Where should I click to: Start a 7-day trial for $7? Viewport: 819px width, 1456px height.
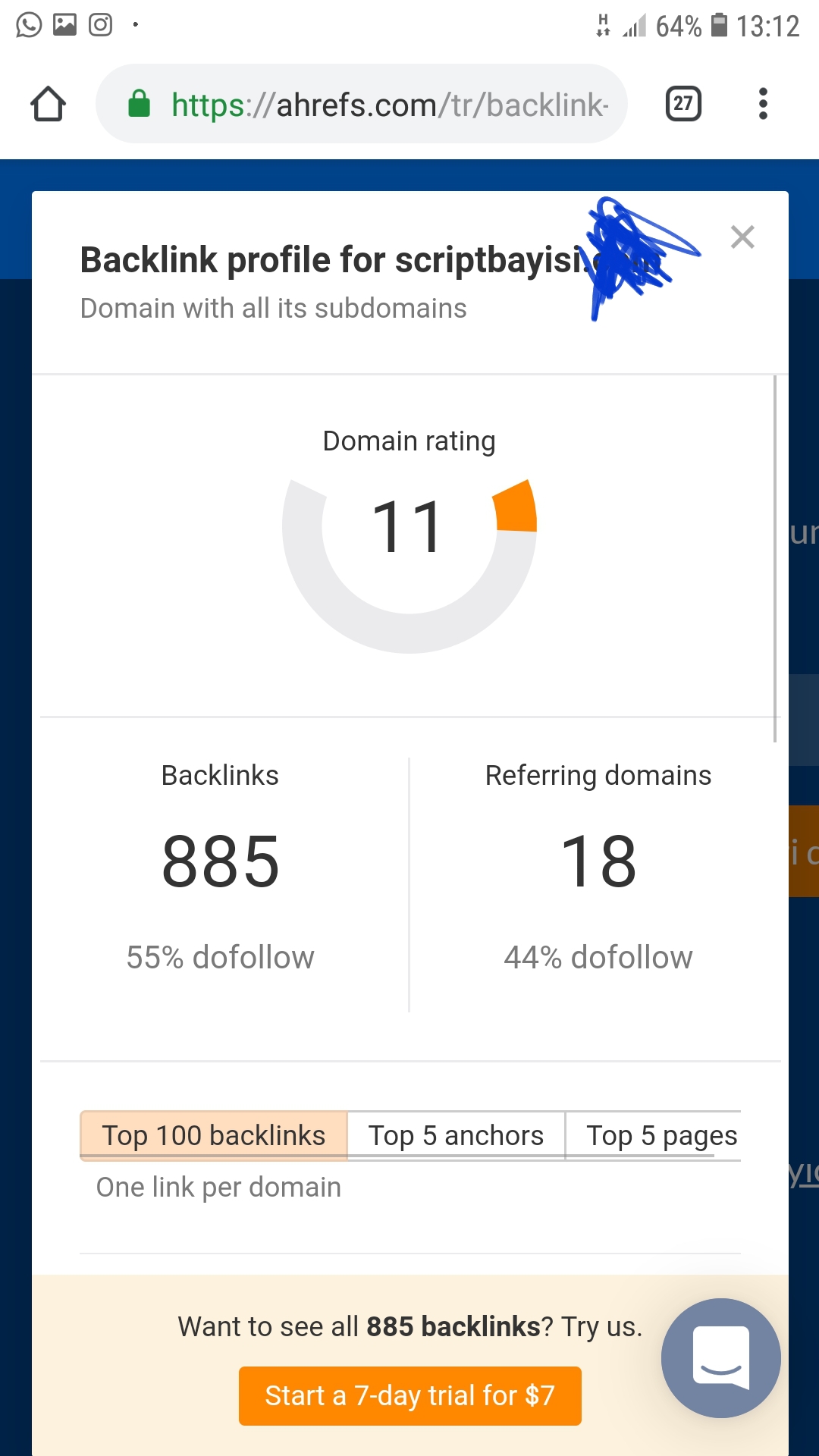(x=410, y=1395)
